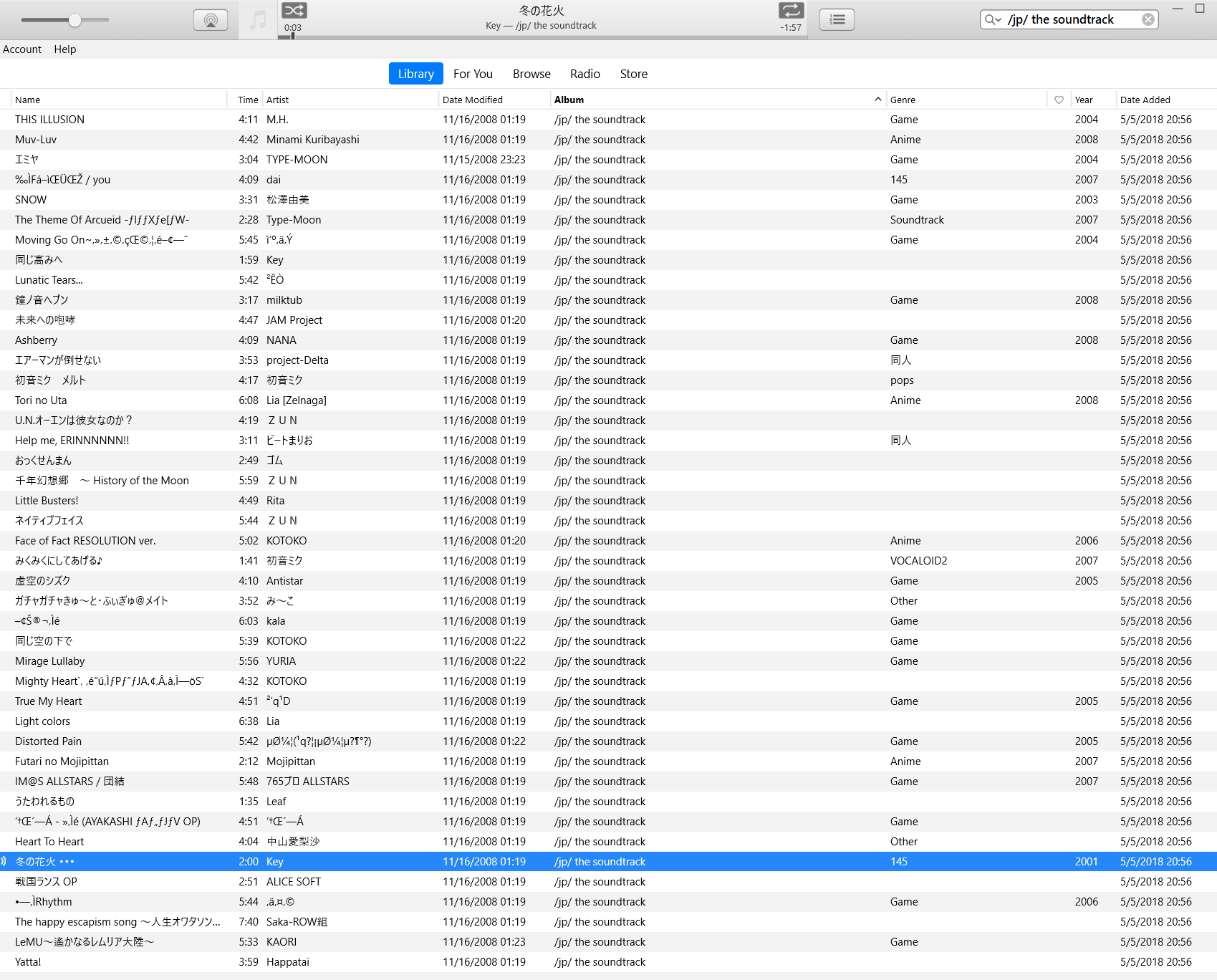Maximize the iTunes window

(1200, 9)
